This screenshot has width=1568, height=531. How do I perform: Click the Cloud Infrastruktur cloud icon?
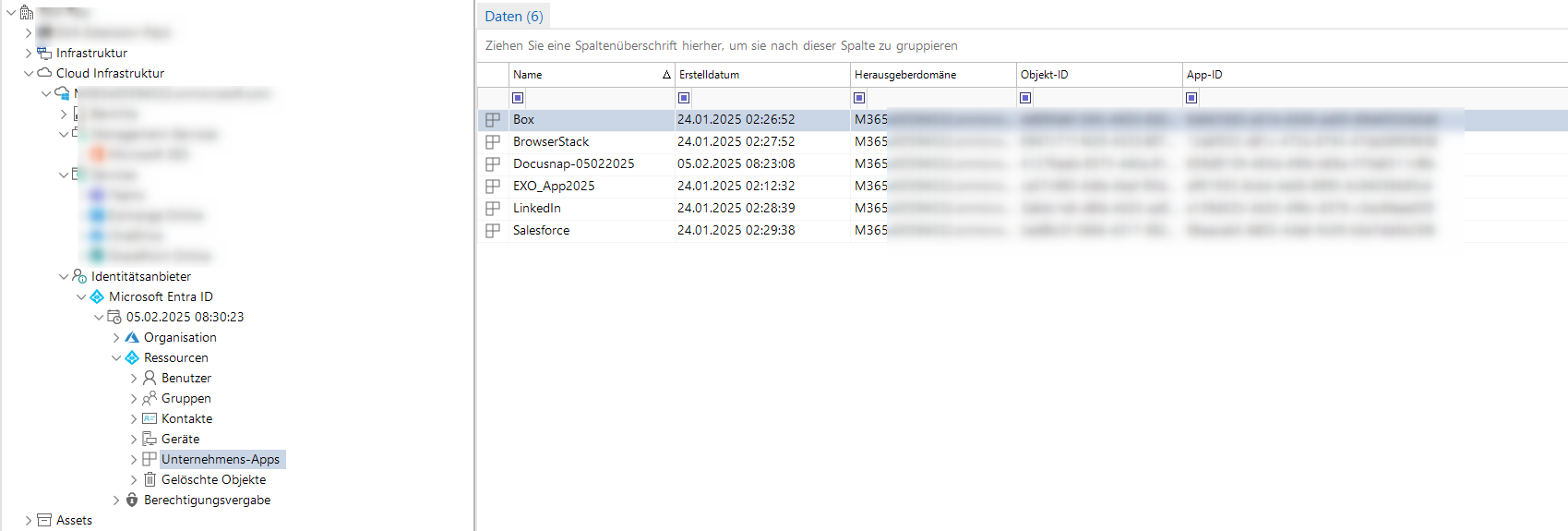coord(43,73)
